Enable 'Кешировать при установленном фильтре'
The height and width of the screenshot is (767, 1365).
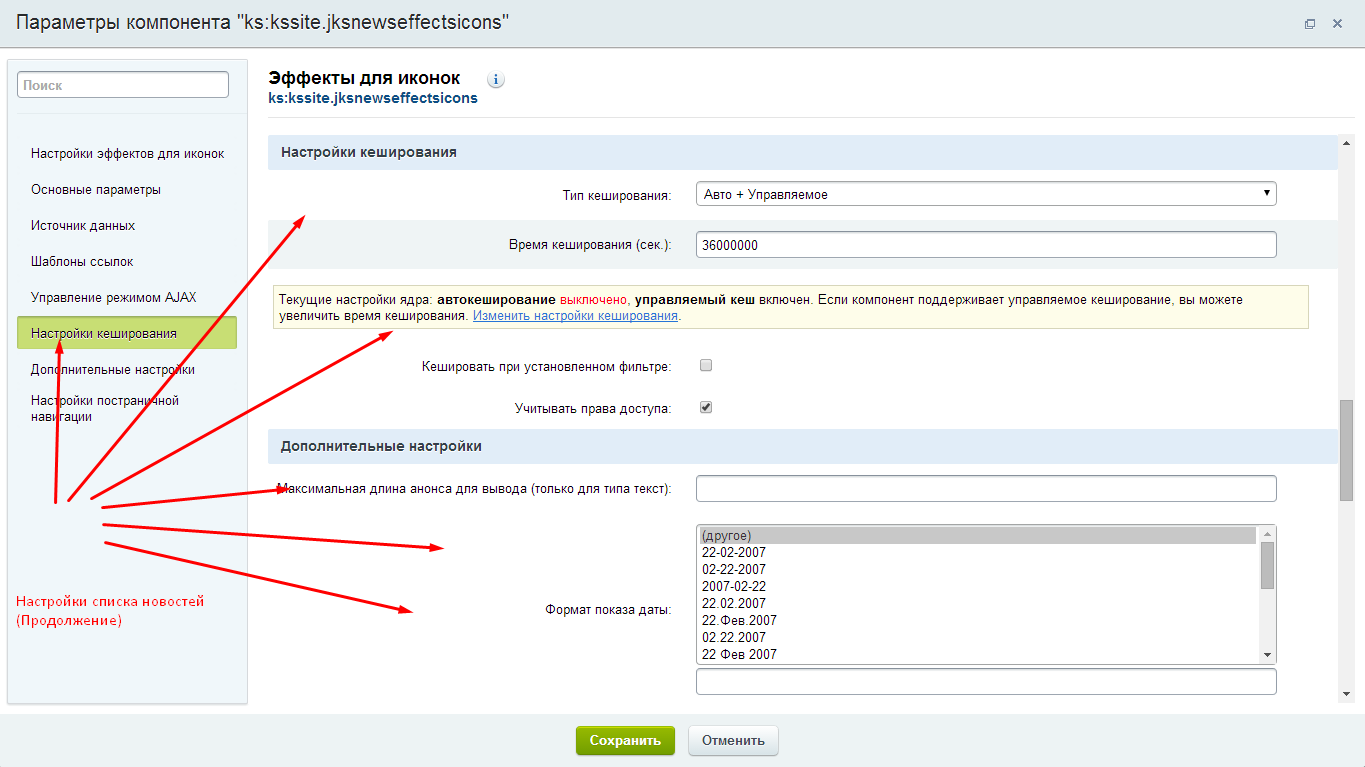[x=706, y=365]
